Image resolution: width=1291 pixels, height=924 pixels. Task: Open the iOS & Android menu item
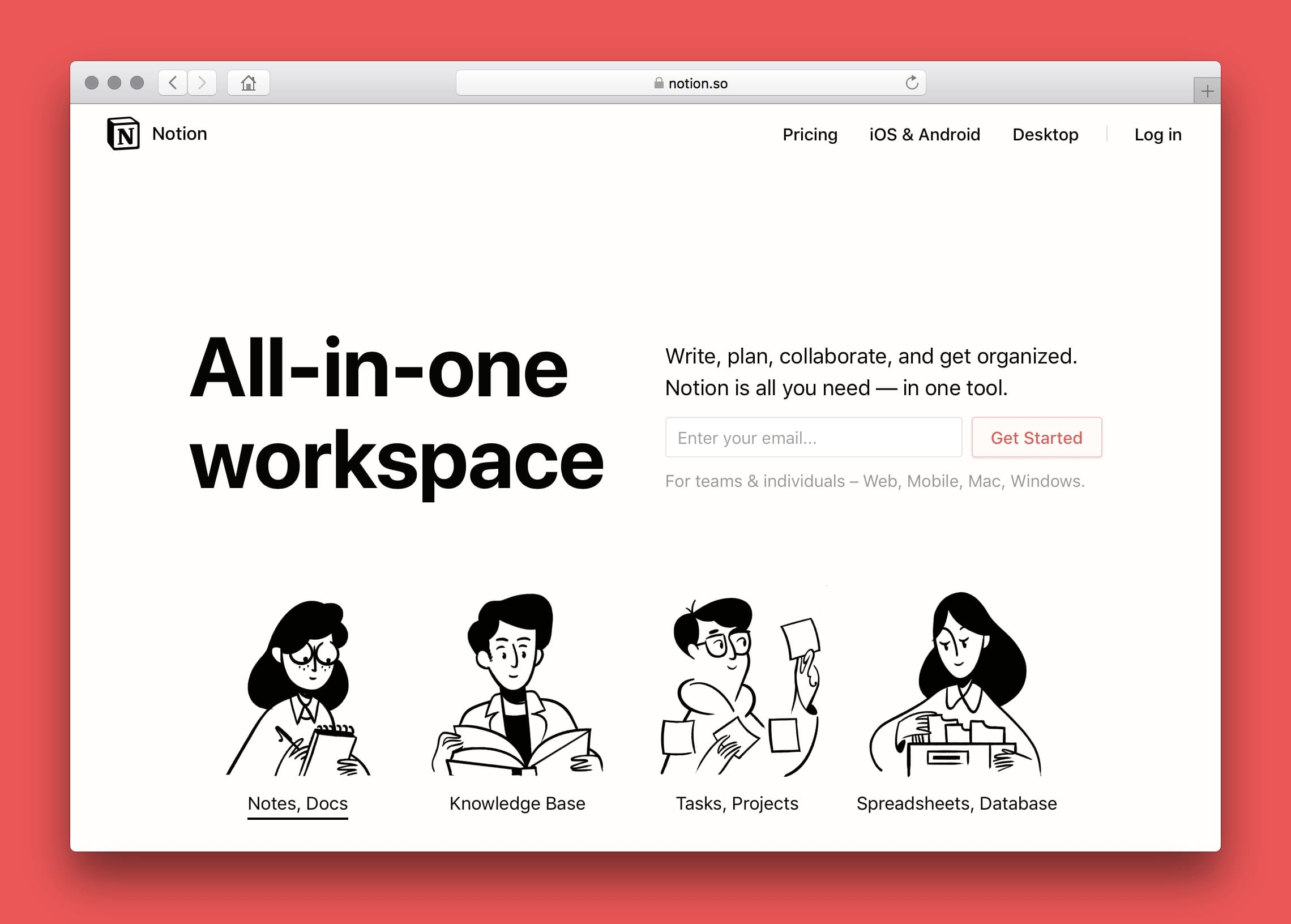(x=924, y=134)
